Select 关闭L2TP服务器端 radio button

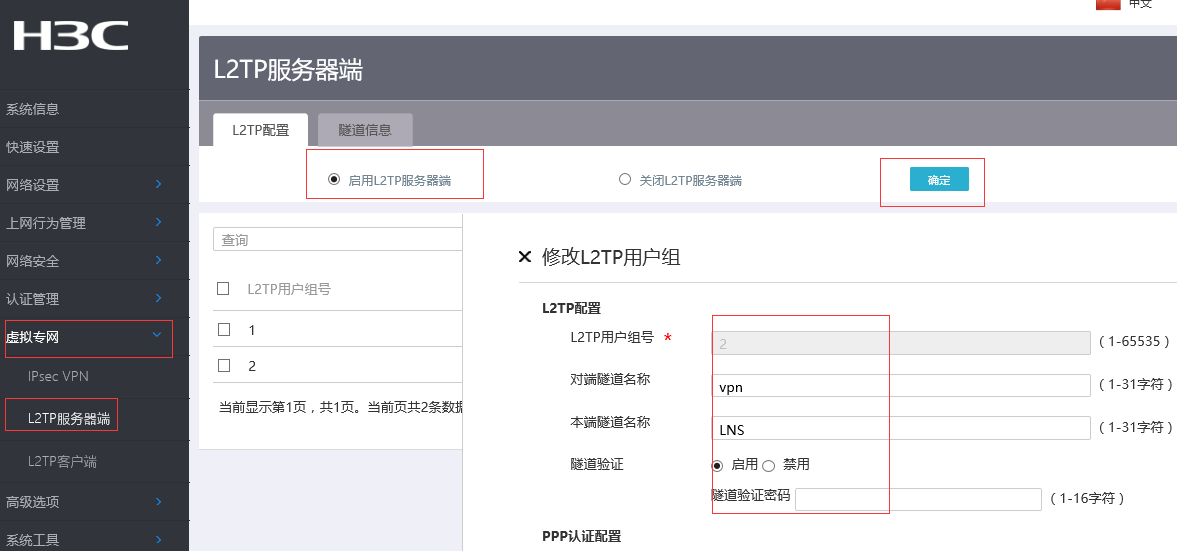pyautogui.click(x=625, y=180)
